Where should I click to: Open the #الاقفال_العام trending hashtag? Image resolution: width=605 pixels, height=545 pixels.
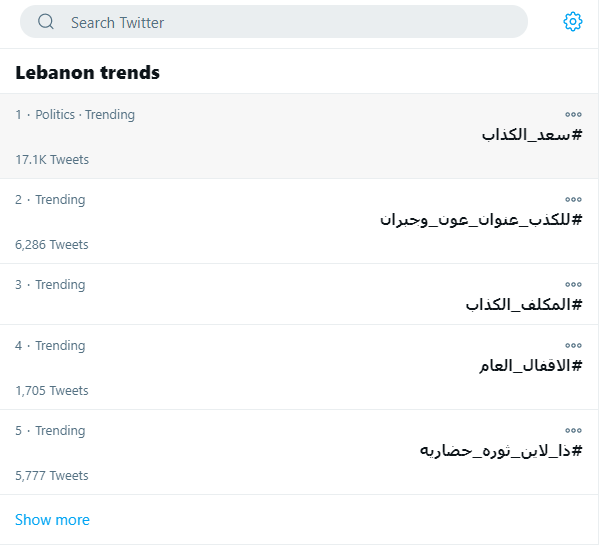tap(531, 366)
